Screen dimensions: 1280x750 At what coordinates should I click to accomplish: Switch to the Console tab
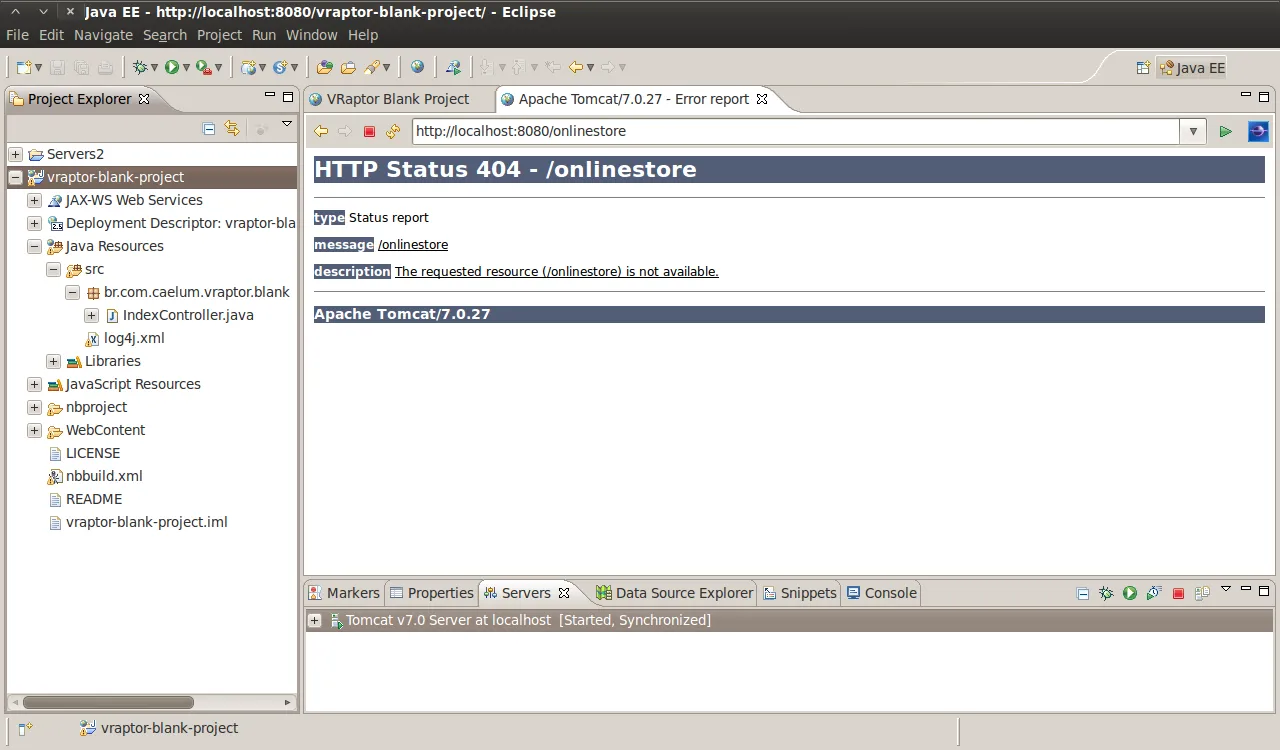(x=881, y=593)
